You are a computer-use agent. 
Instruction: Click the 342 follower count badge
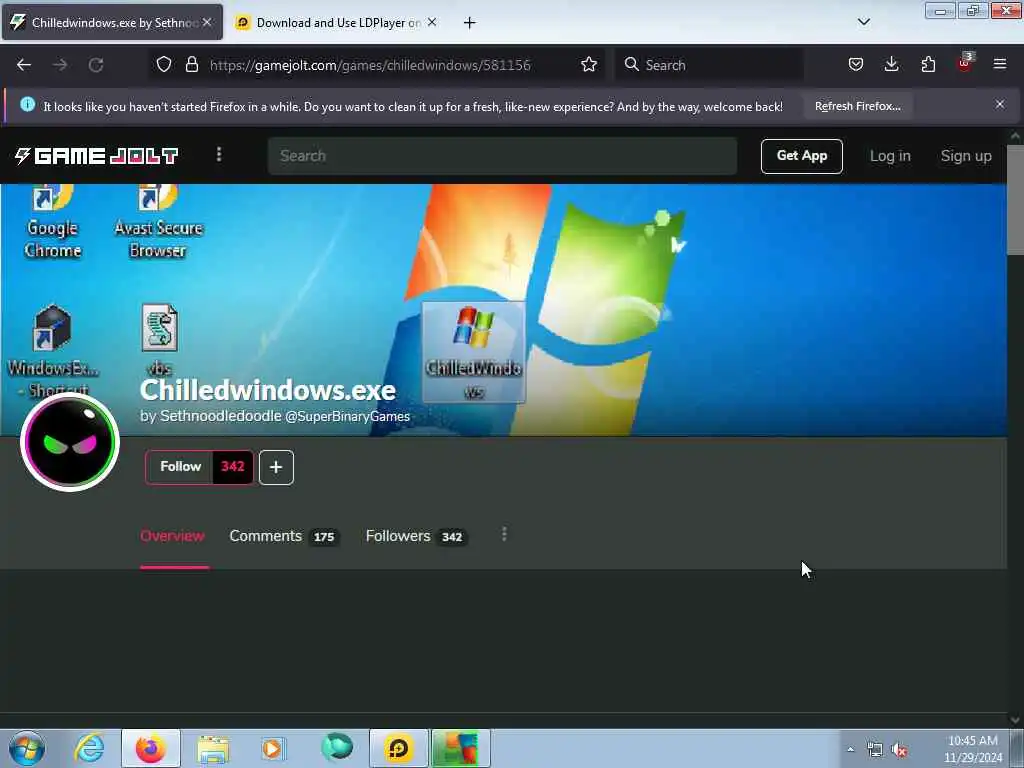(232, 467)
